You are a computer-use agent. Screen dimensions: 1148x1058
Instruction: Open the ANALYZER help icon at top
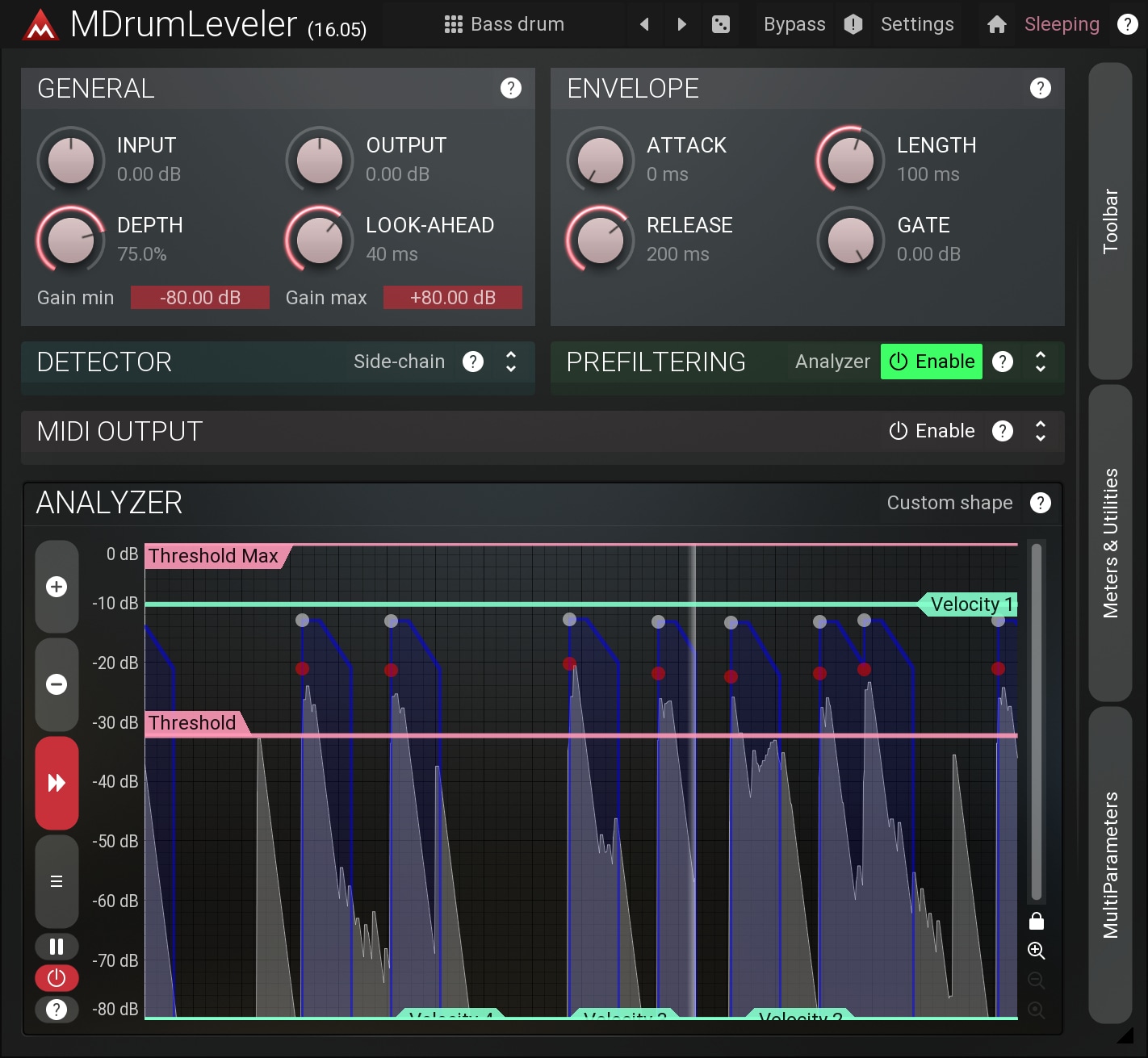pos(1041,503)
